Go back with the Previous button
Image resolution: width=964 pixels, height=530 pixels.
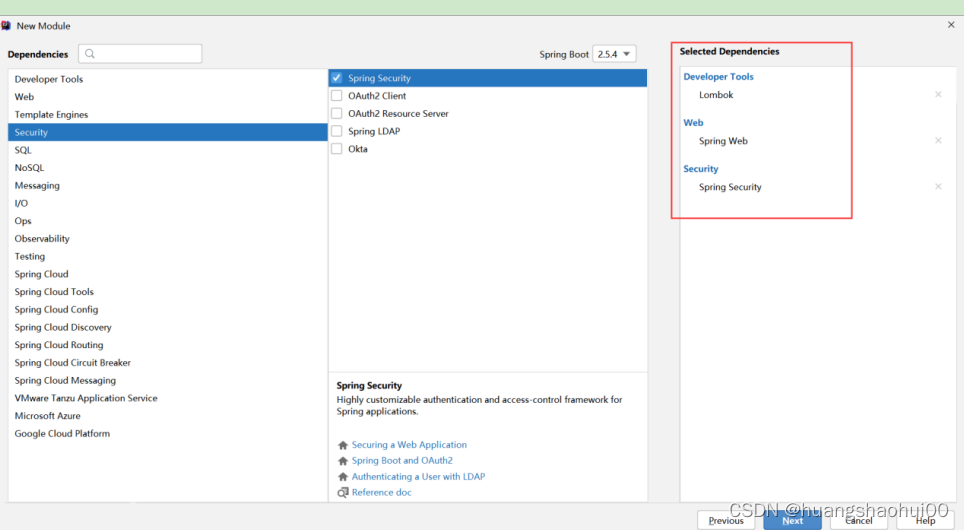point(726,521)
